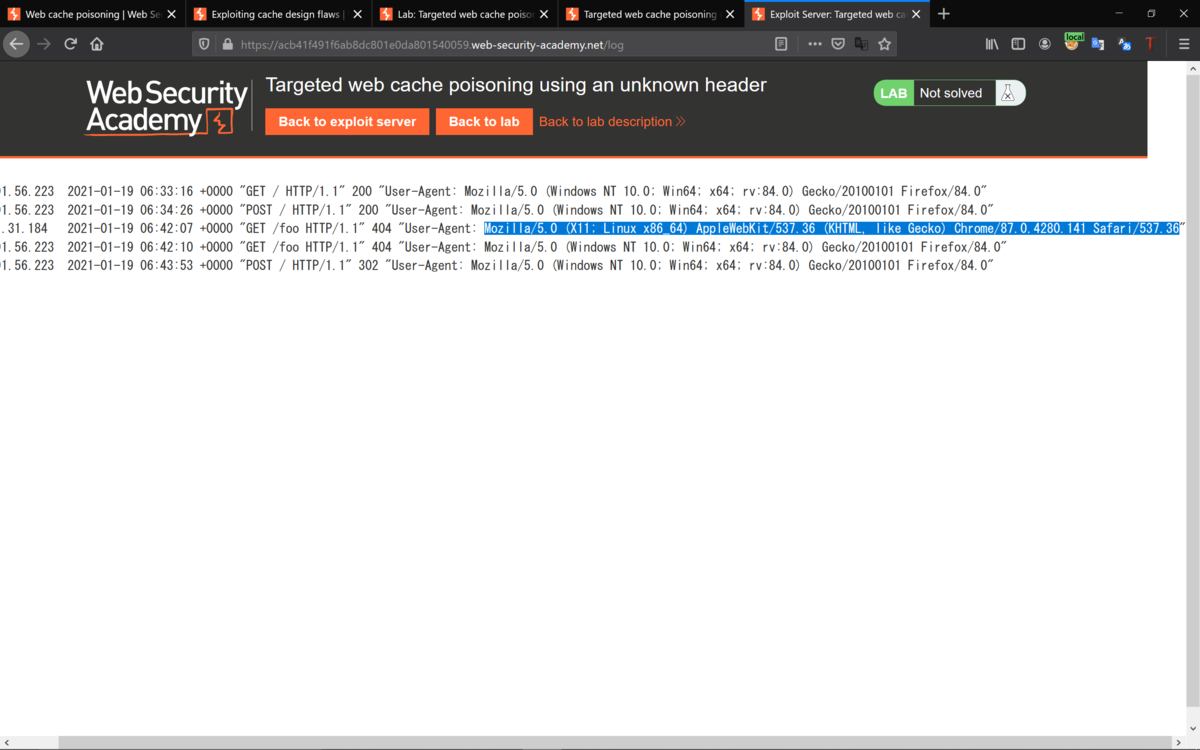Close the Exploit Server tab
Screen dimensions: 1200x750
pos(916,14)
